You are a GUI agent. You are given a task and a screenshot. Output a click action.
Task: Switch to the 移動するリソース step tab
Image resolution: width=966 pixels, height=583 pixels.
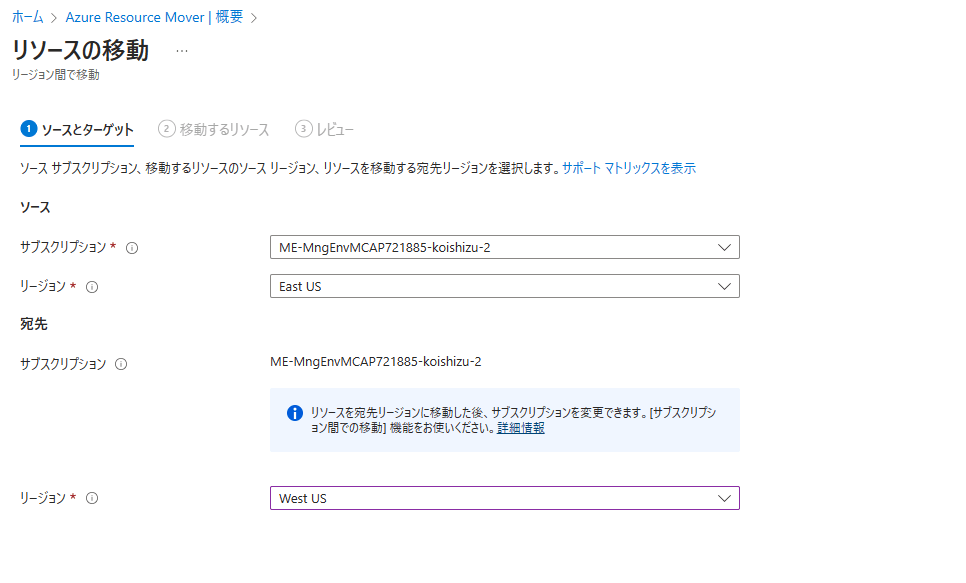click(214, 129)
